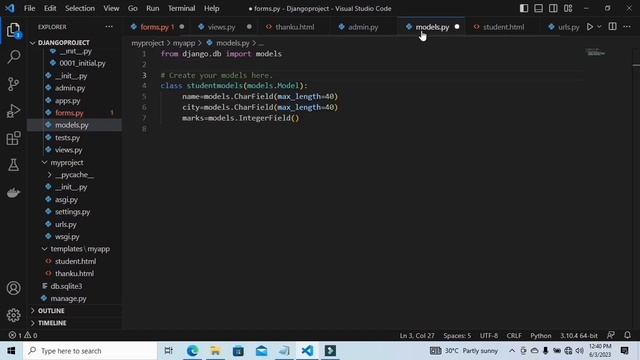Image resolution: width=640 pixels, height=360 pixels.
Task: Open the Source Control view
Action: [x=13, y=84]
